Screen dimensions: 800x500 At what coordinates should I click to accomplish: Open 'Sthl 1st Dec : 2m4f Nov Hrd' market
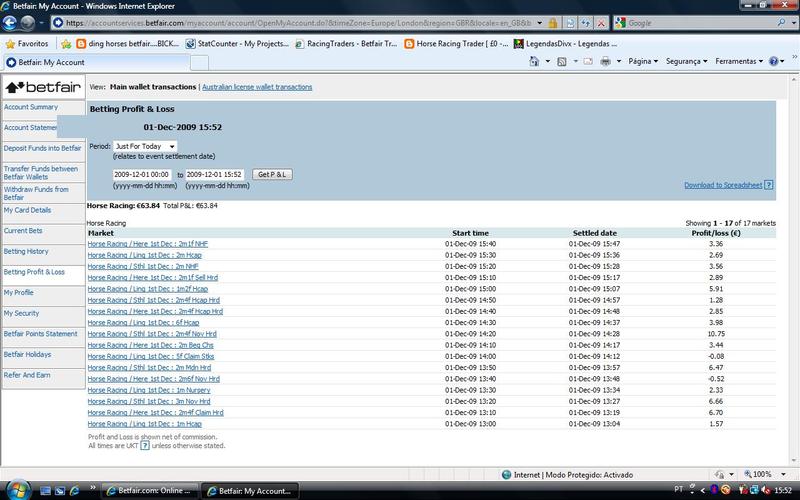152,334
